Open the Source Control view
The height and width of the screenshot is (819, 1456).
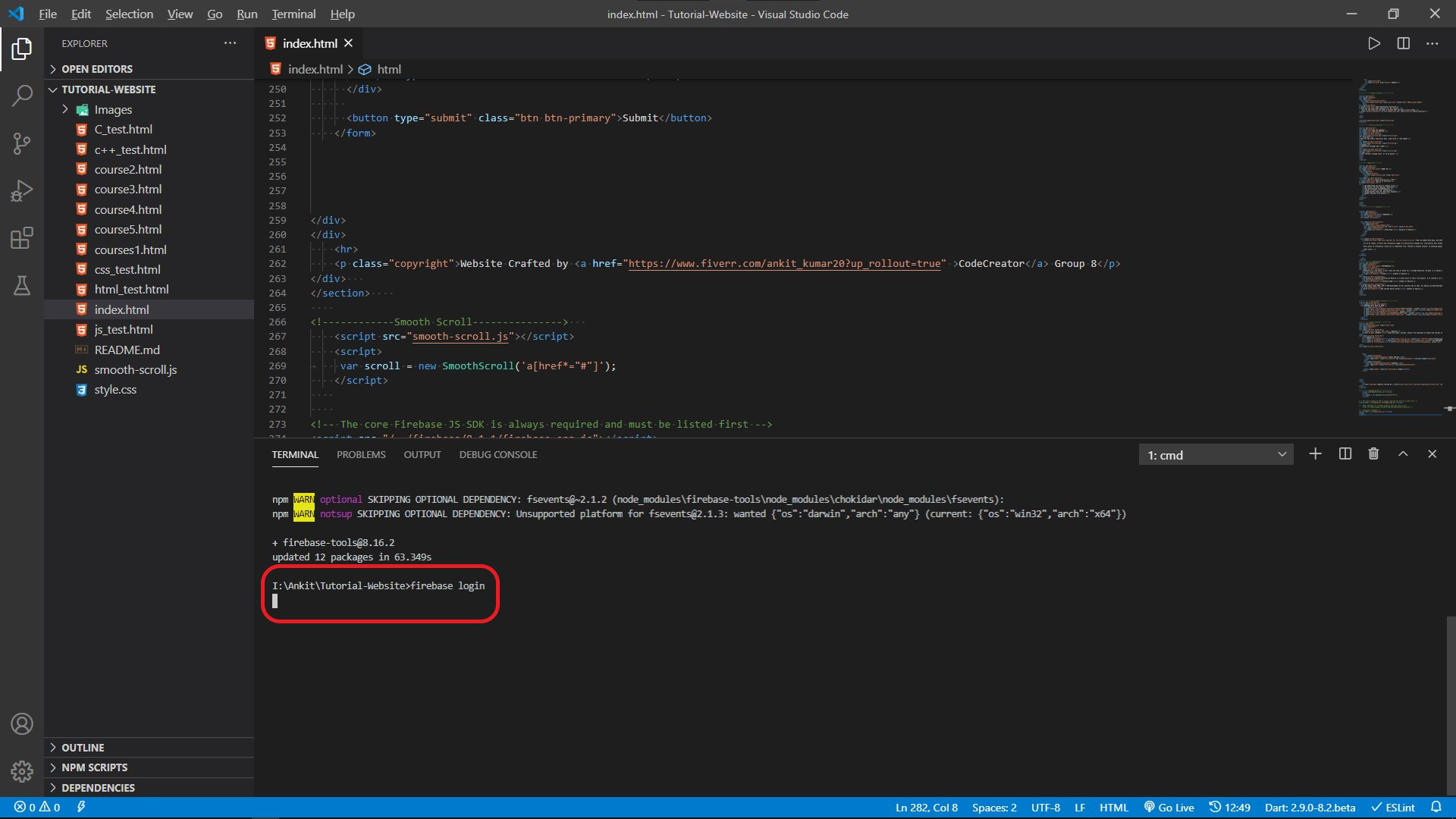click(22, 143)
